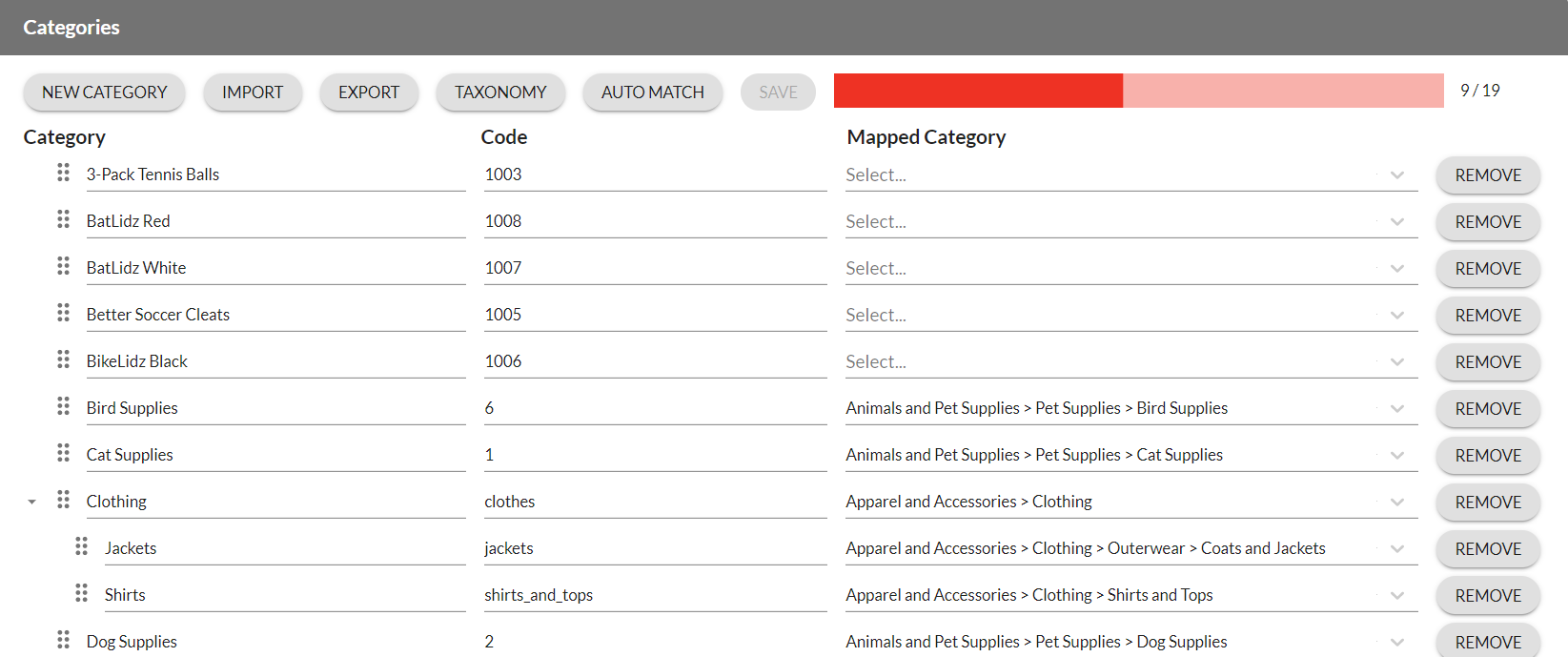Click the EXPORT button
The image size is (1568, 657).
click(x=369, y=92)
